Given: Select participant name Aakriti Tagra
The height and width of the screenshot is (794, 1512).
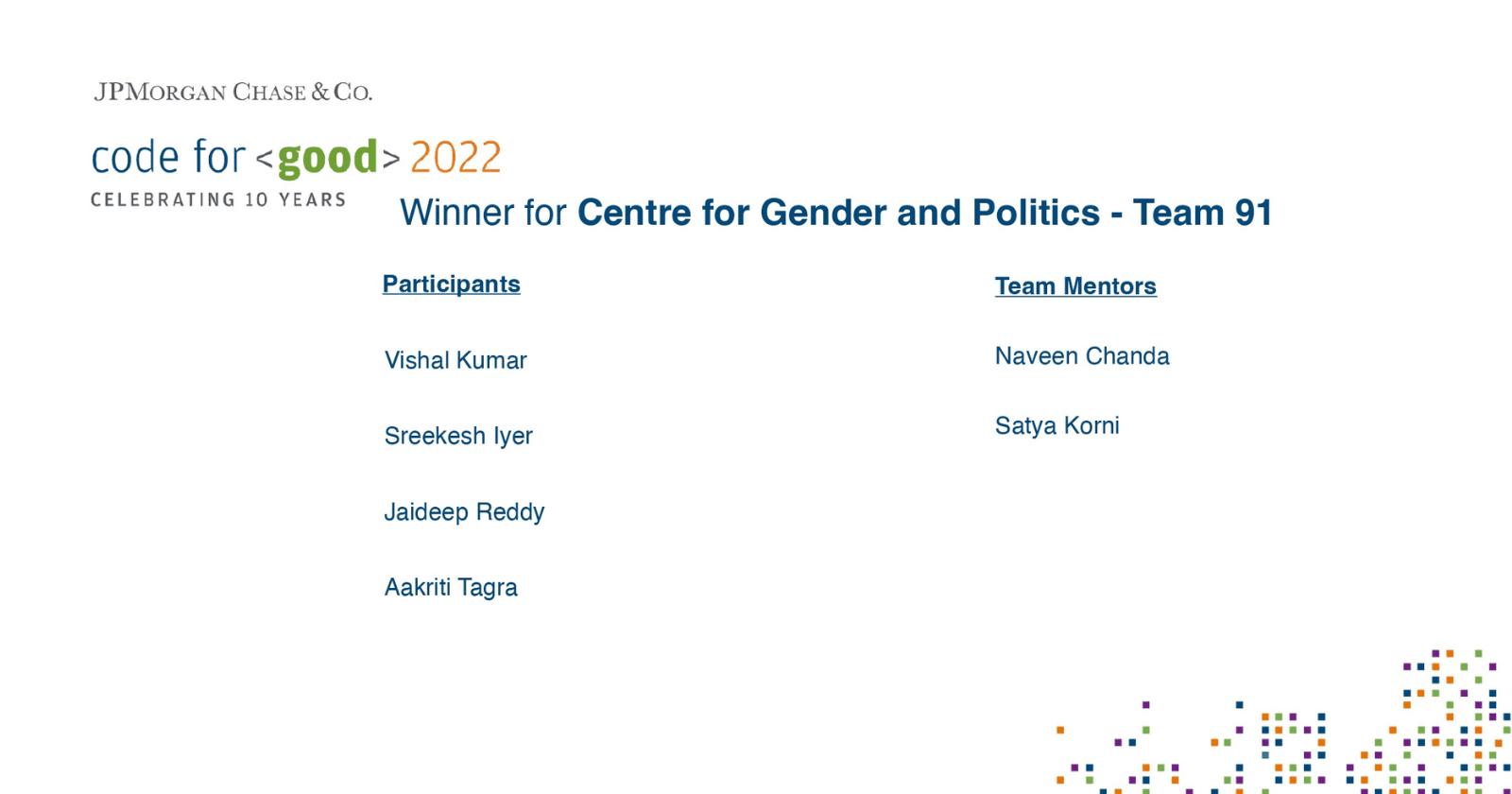Looking at the screenshot, I should click(451, 587).
